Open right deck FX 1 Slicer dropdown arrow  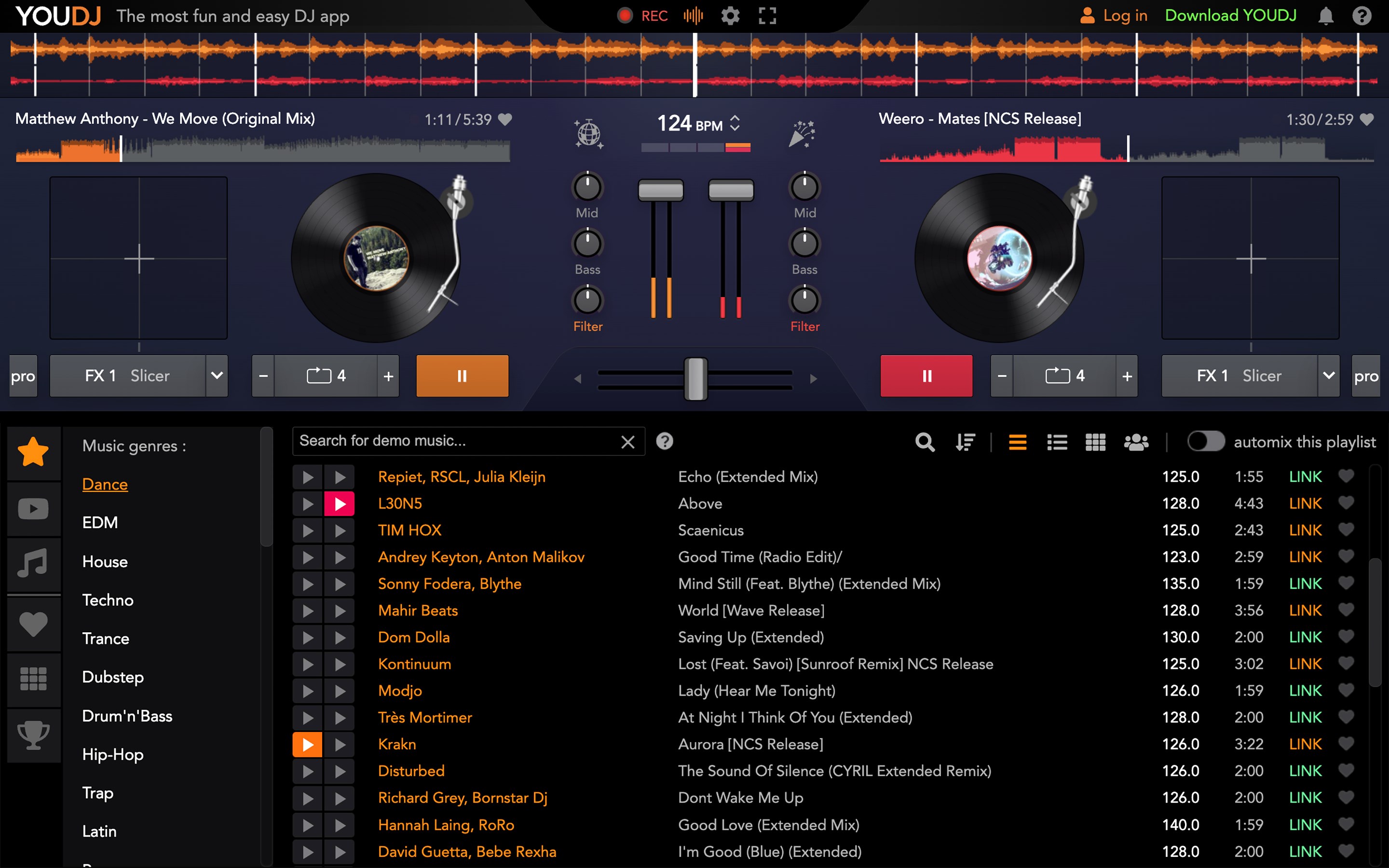1329,376
